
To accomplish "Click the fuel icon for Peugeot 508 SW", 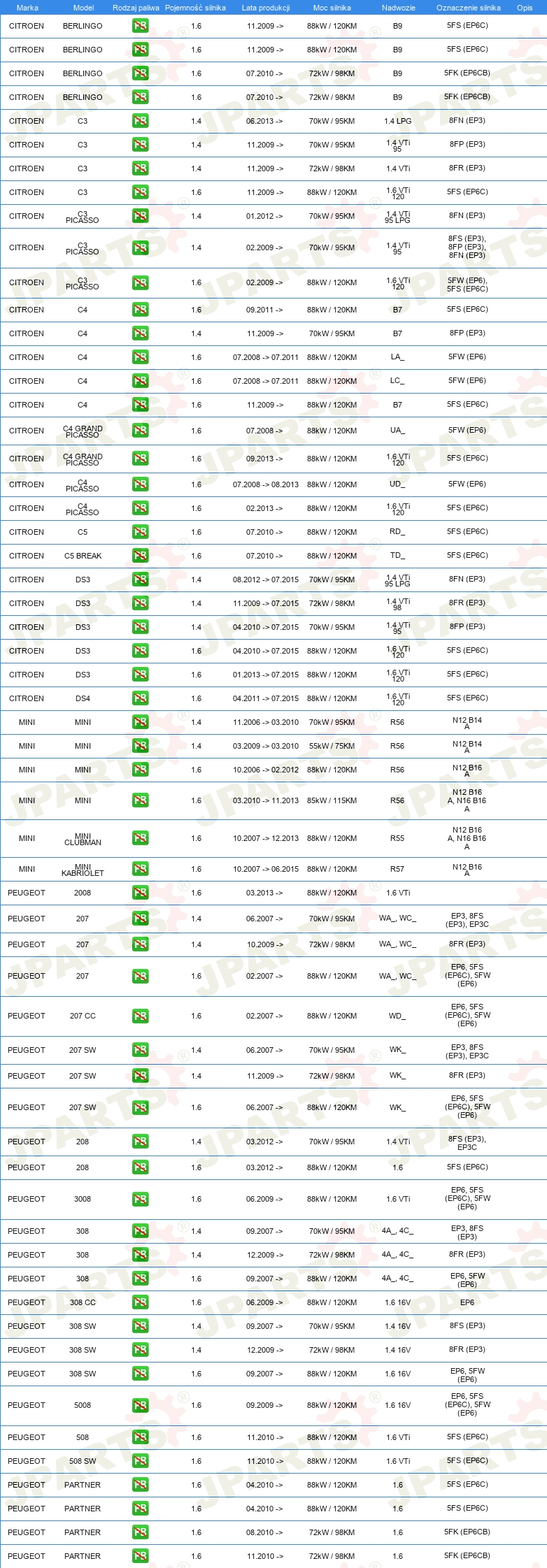I will pos(140,1461).
